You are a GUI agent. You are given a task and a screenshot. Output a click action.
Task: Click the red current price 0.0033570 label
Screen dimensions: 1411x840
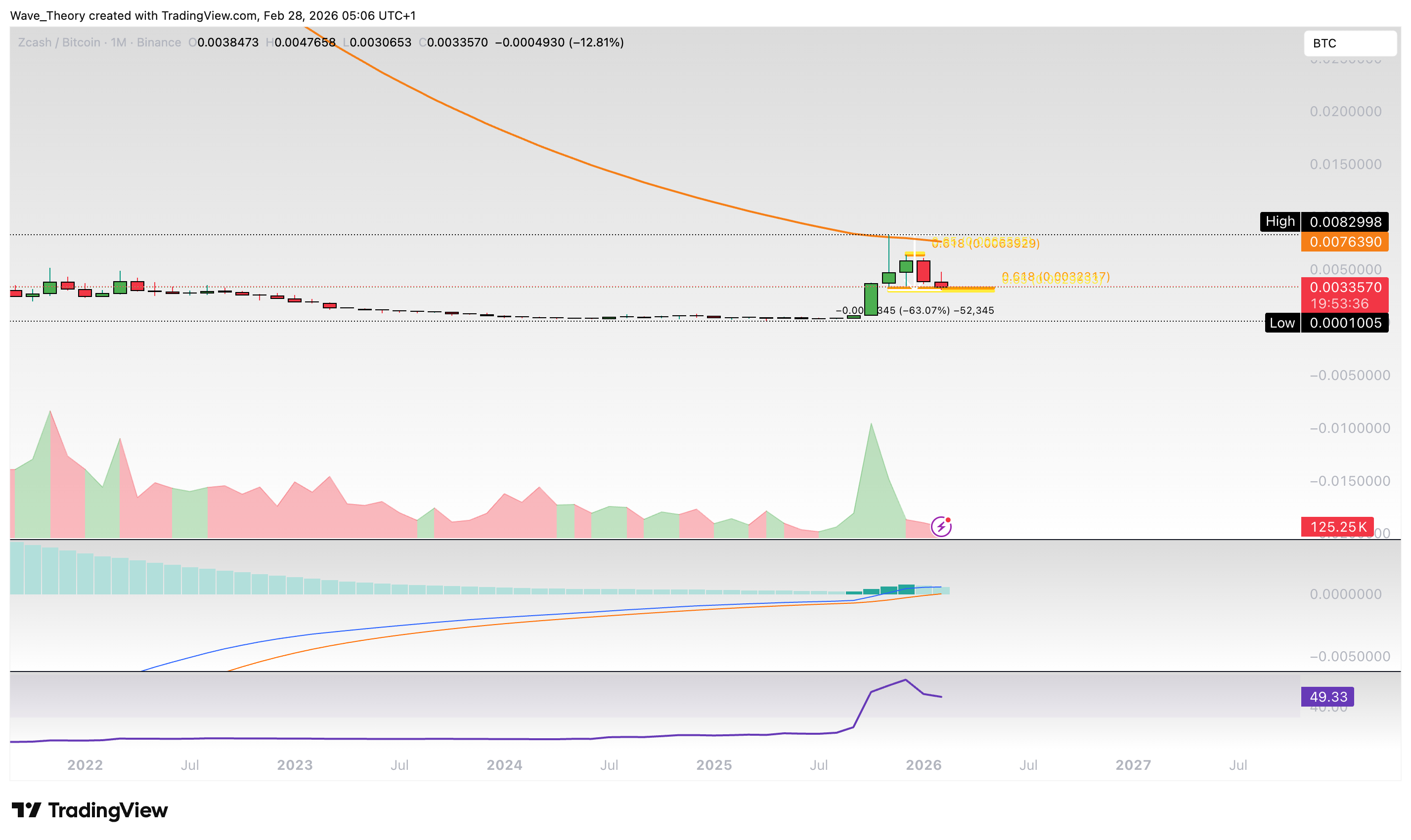pos(1345,288)
